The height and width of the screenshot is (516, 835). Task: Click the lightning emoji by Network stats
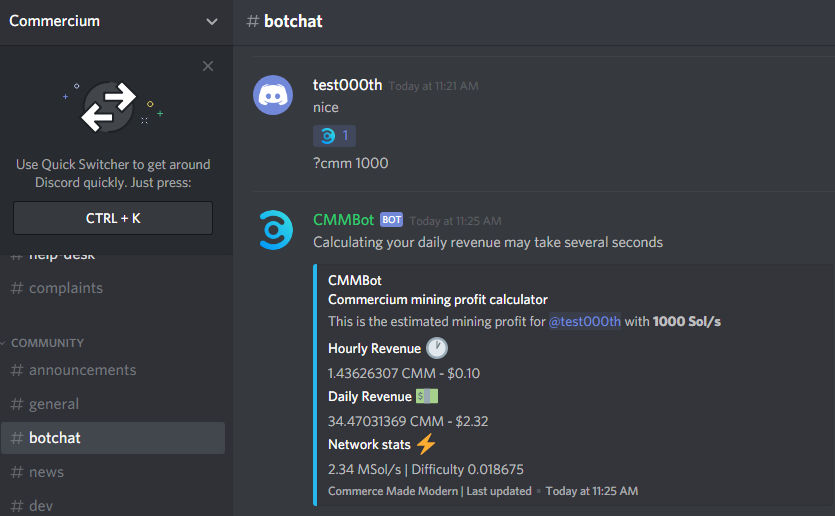tap(426, 444)
